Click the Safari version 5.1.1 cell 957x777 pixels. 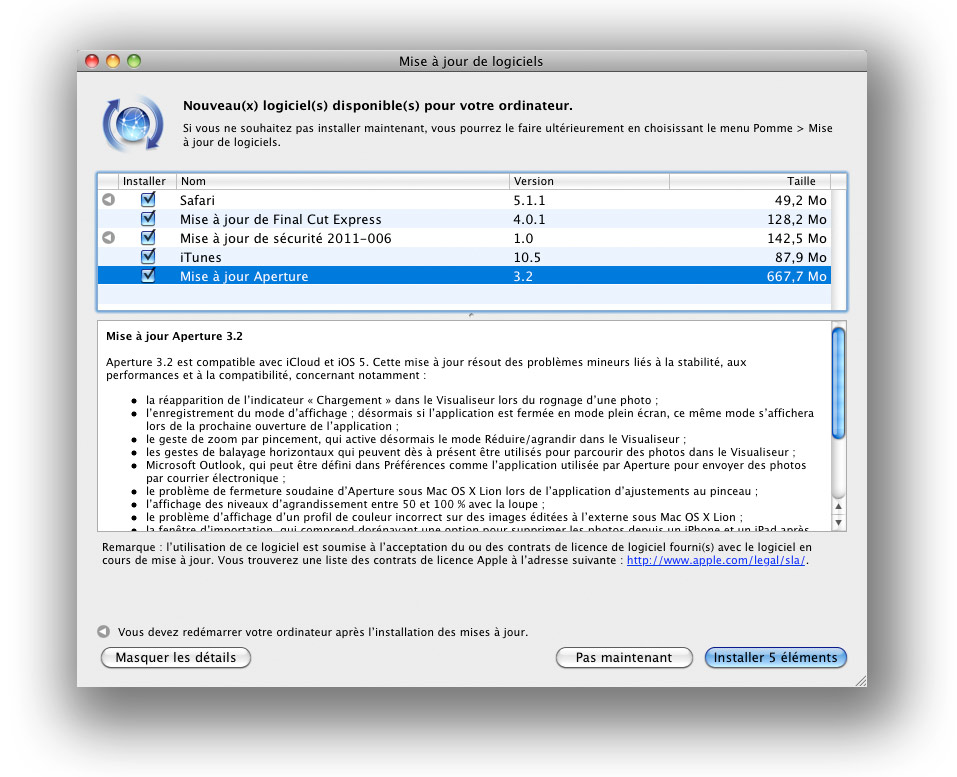pyautogui.click(x=529, y=200)
